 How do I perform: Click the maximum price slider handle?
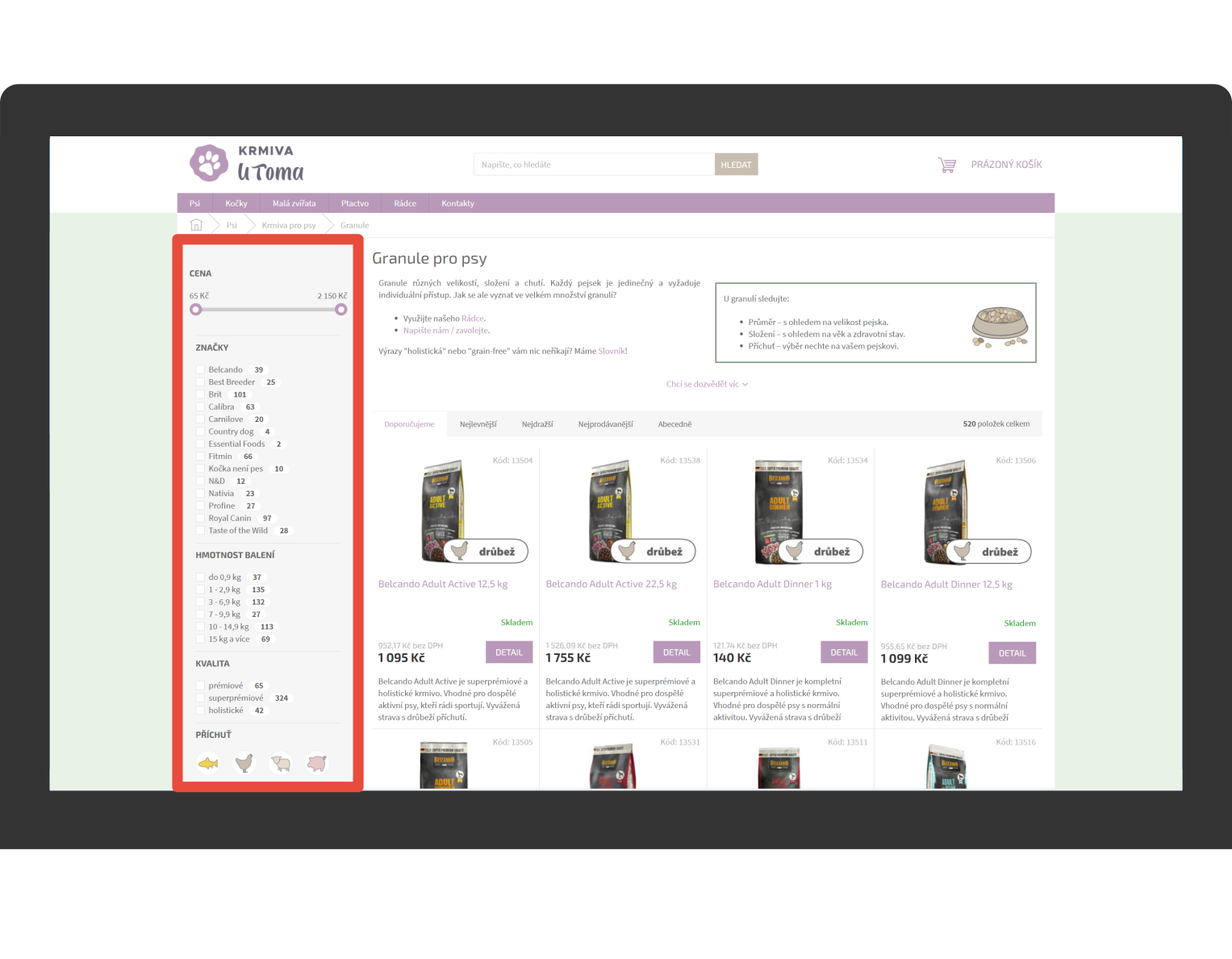pyautogui.click(x=341, y=310)
